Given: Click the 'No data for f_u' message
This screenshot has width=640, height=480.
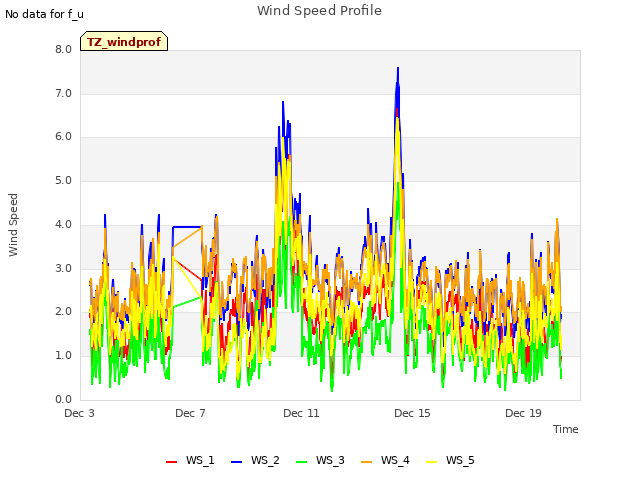Looking at the screenshot, I should (44, 14).
